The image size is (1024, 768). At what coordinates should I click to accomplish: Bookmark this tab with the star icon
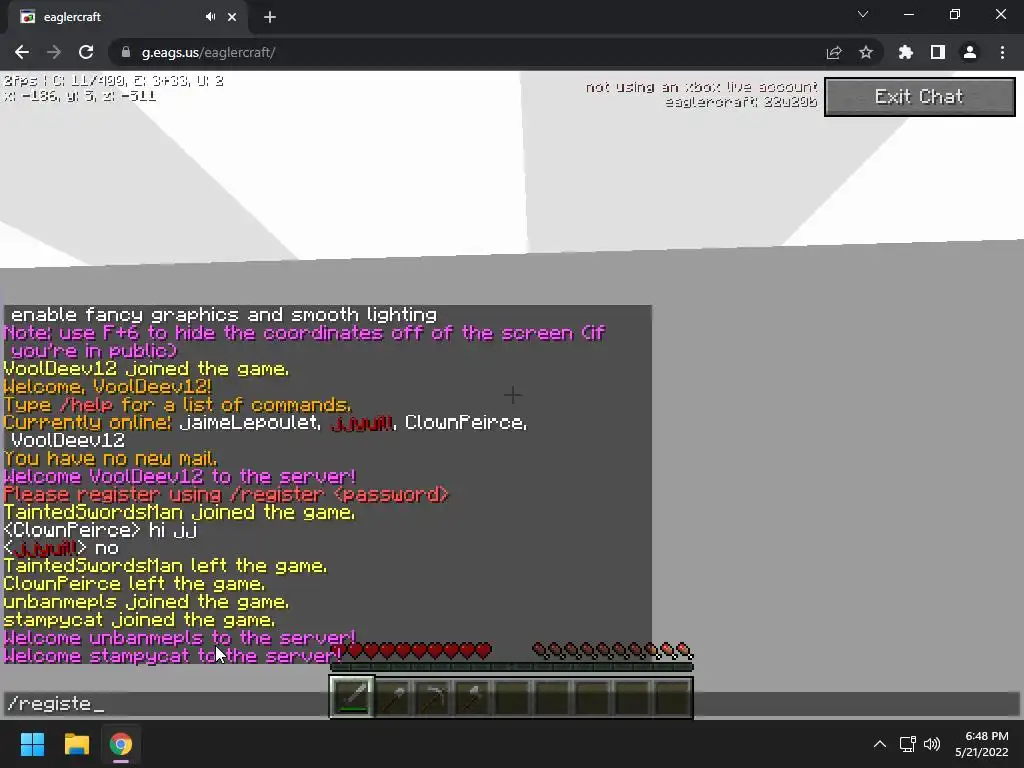tap(866, 52)
